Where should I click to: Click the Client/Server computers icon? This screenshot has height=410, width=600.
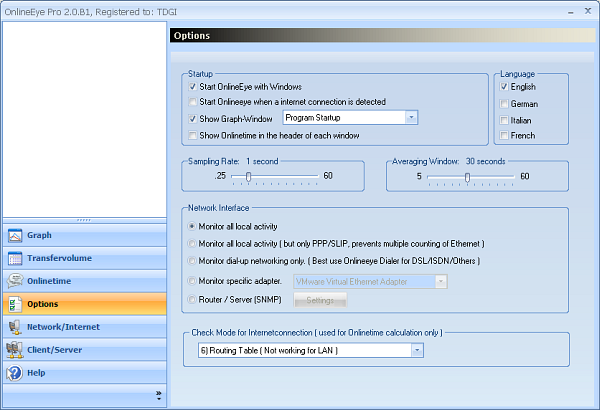(x=15, y=350)
